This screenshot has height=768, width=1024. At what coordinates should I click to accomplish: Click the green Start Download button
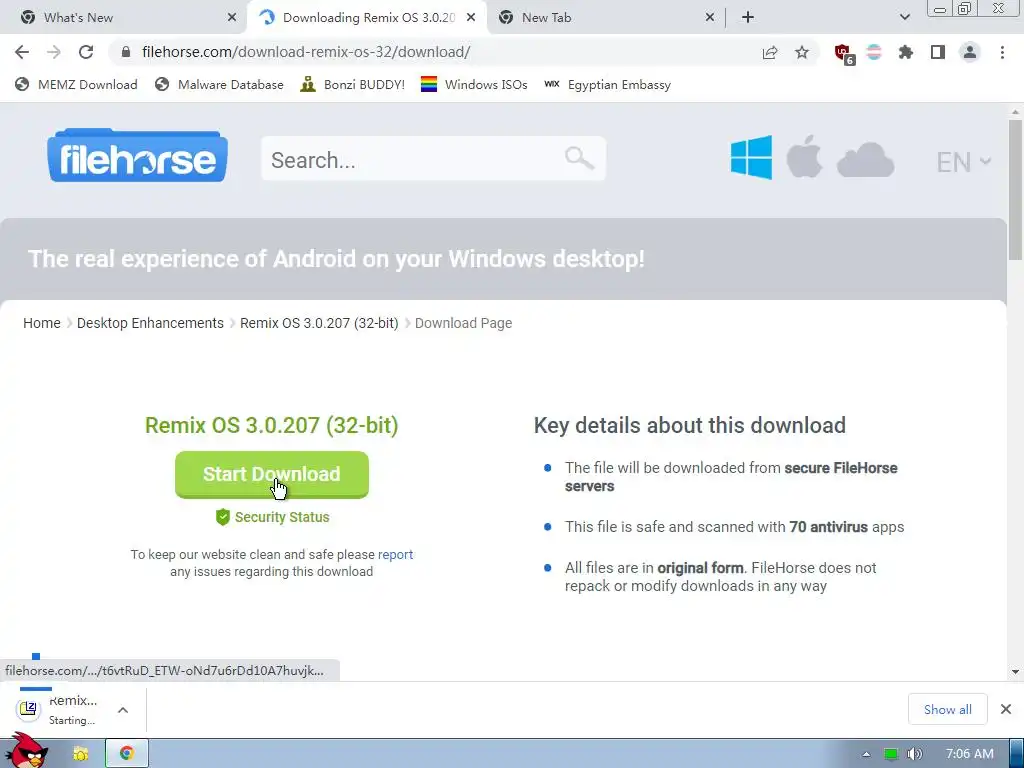tap(272, 474)
